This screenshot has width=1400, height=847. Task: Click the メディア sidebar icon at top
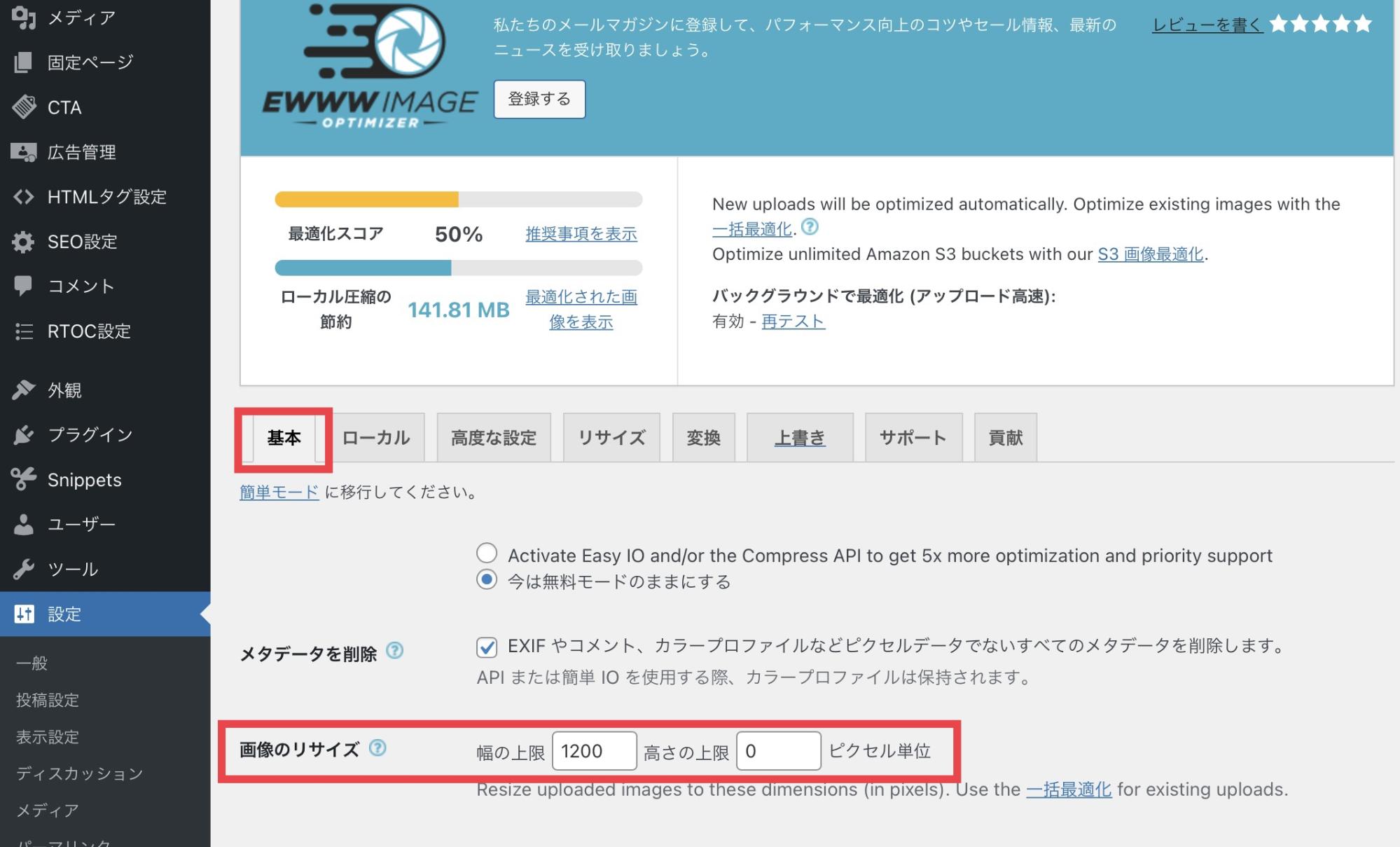pyautogui.click(x=24, y=18)
